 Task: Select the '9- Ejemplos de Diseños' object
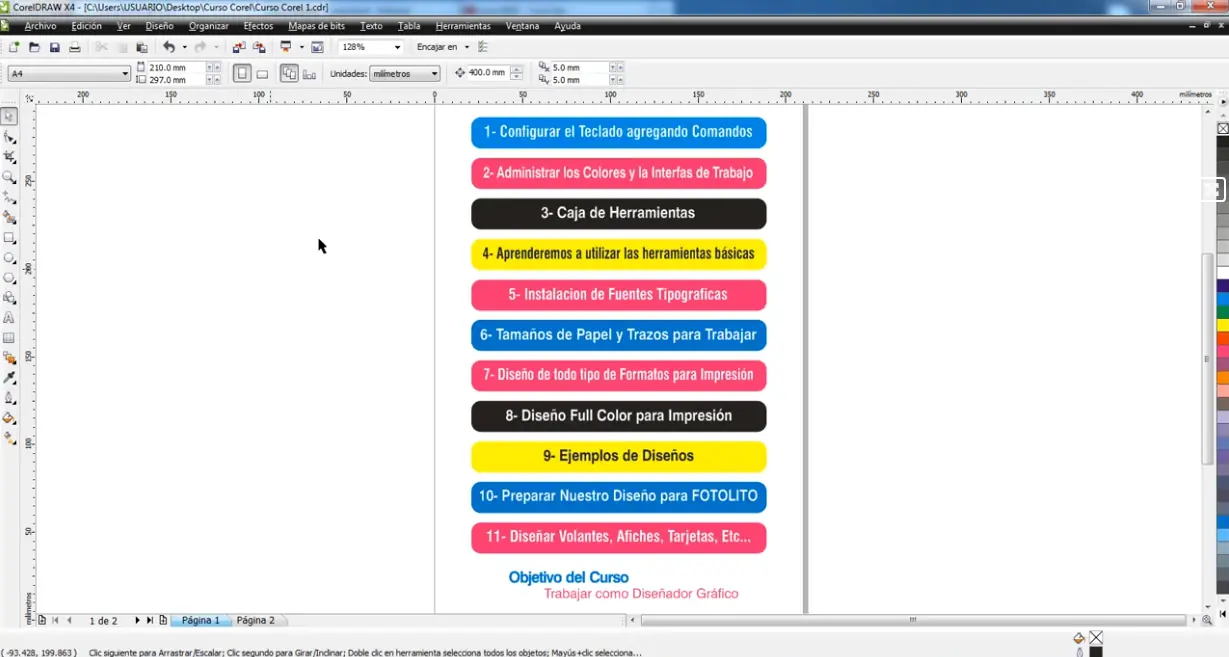618,456
